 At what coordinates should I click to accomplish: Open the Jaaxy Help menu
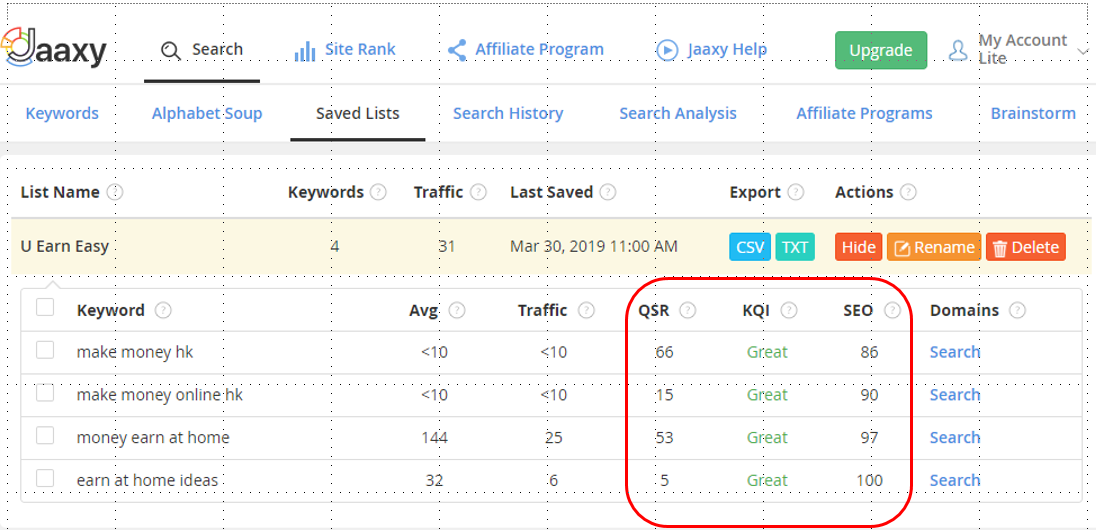coord(712,50)
